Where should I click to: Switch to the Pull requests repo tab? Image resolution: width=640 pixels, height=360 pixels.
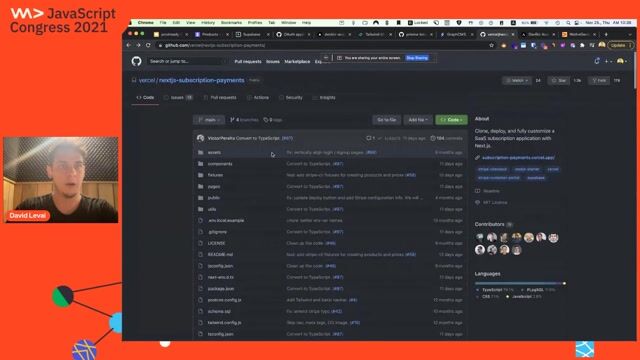coord(220,98)
